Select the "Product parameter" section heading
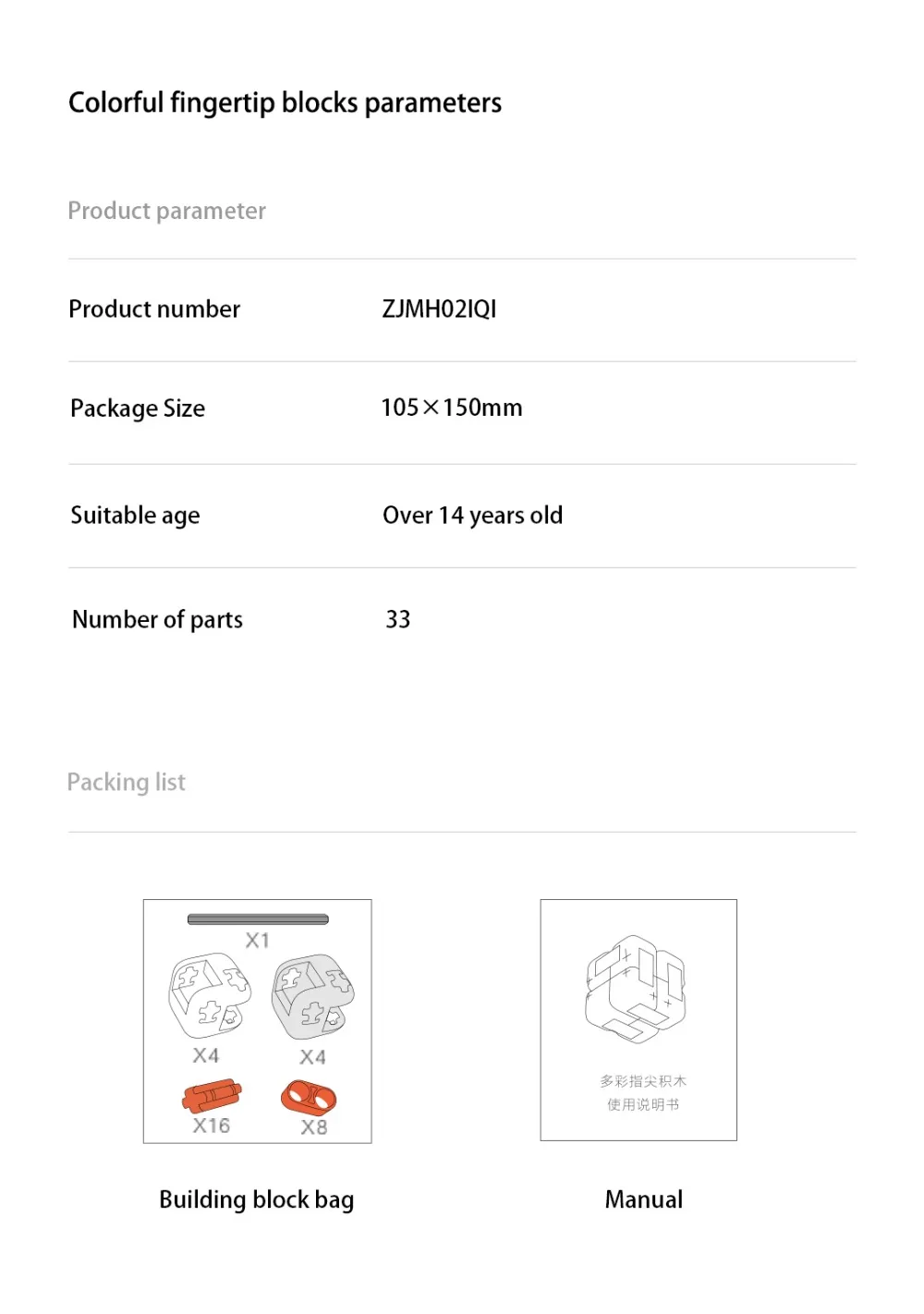The width and height of the screenshot is (924, 1314). tap(167, 211)
